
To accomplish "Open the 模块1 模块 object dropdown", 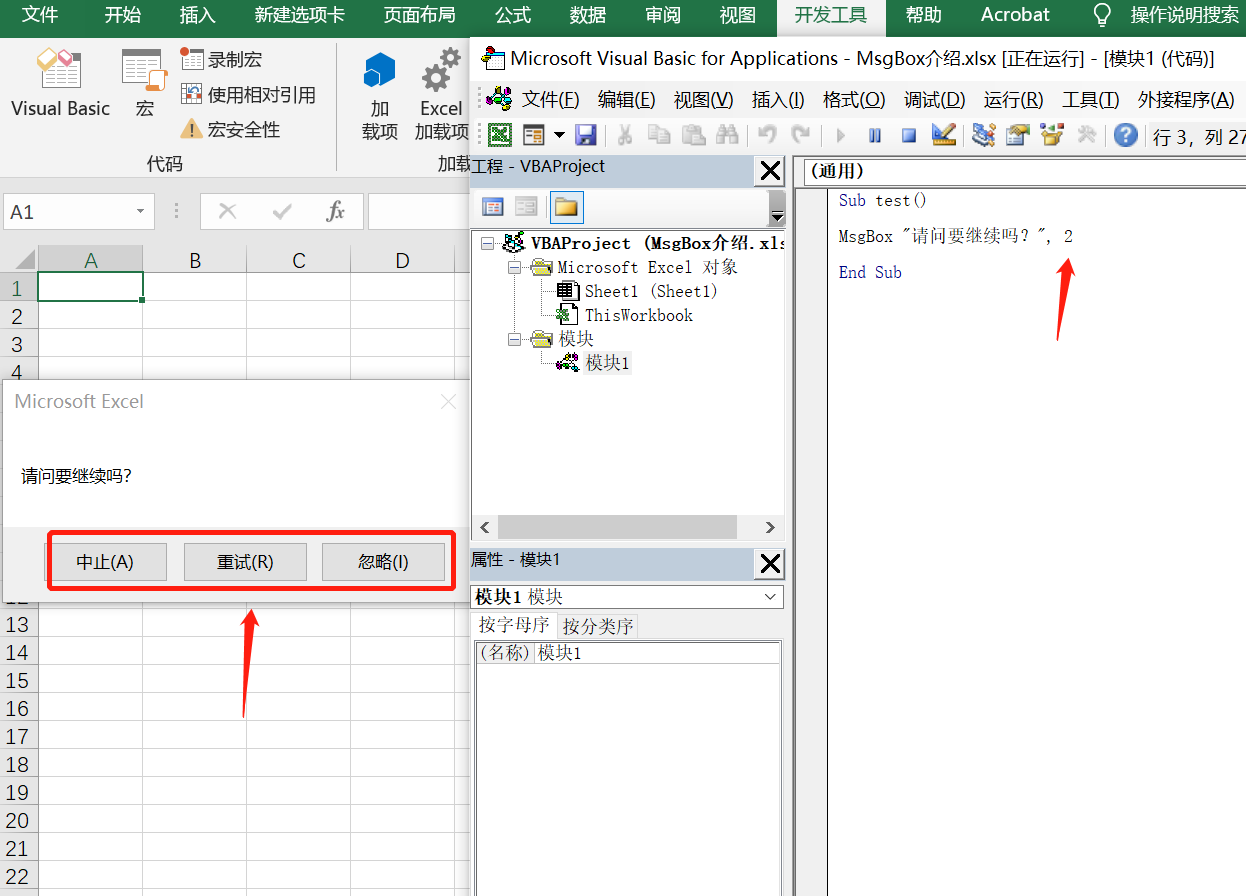I will point(770,597).
